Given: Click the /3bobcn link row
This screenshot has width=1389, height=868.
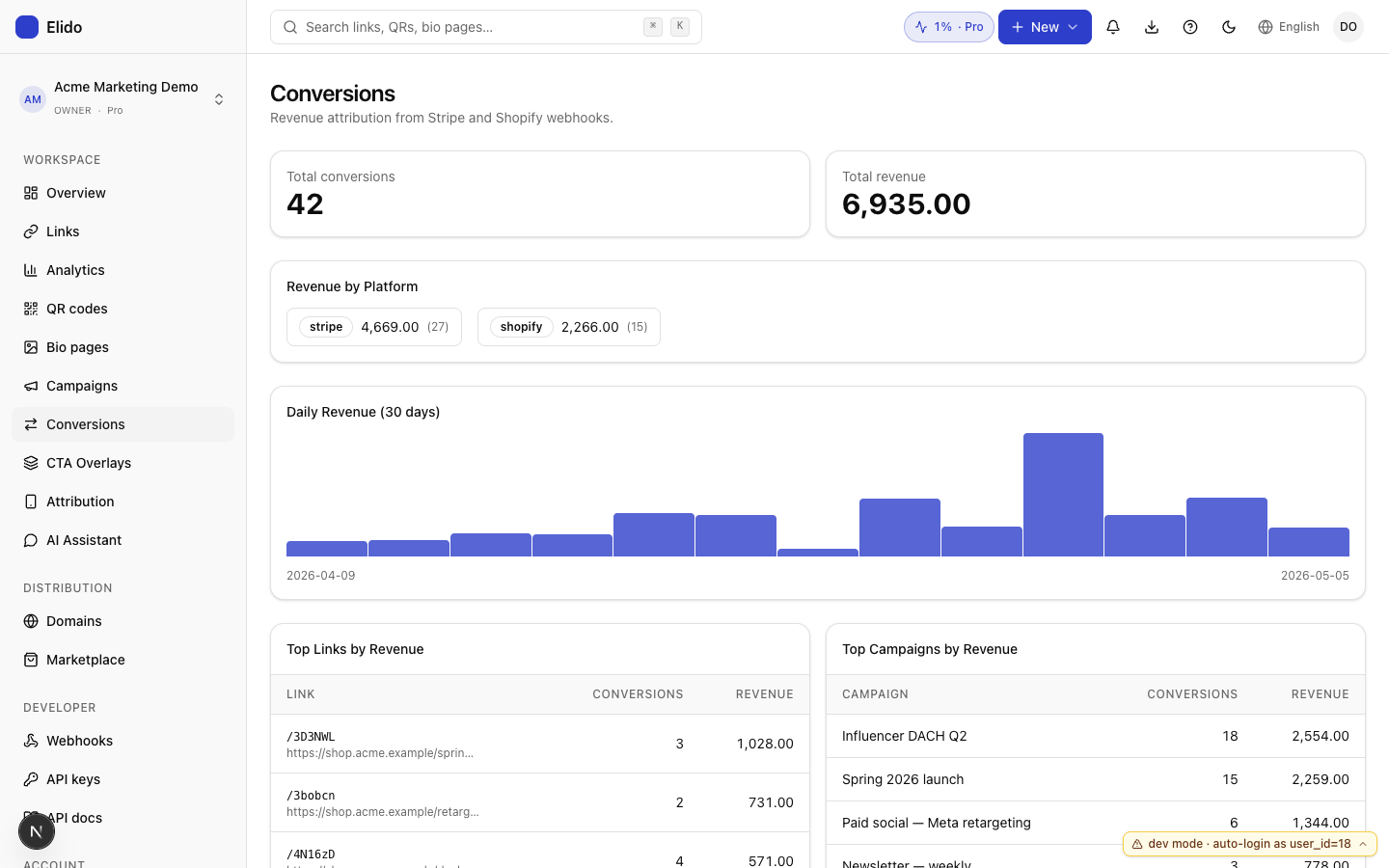Looking at the screenshot, I should [x=540, y=802].
